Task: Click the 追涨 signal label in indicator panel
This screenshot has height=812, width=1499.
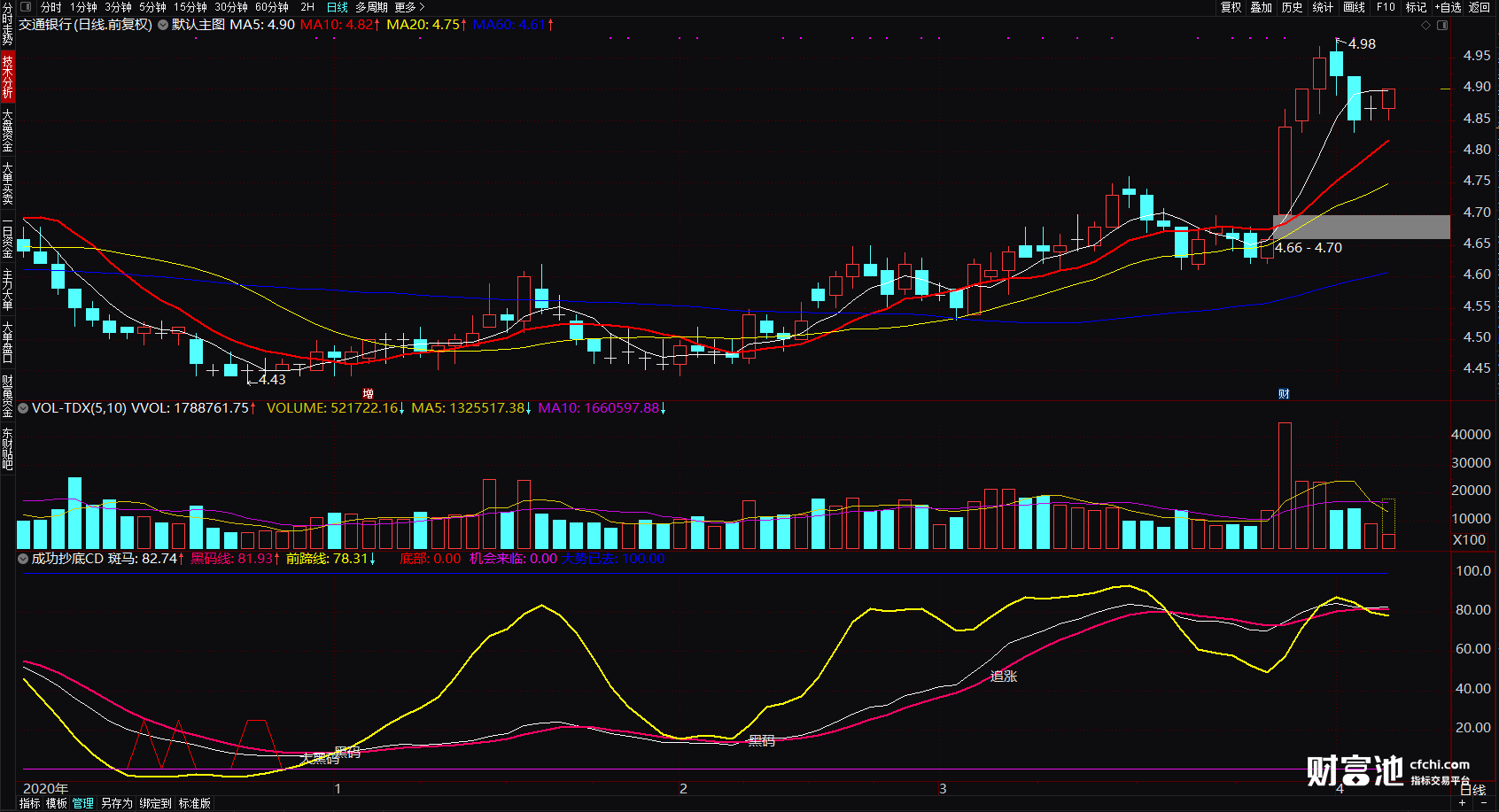Action: pos(1004,677)
